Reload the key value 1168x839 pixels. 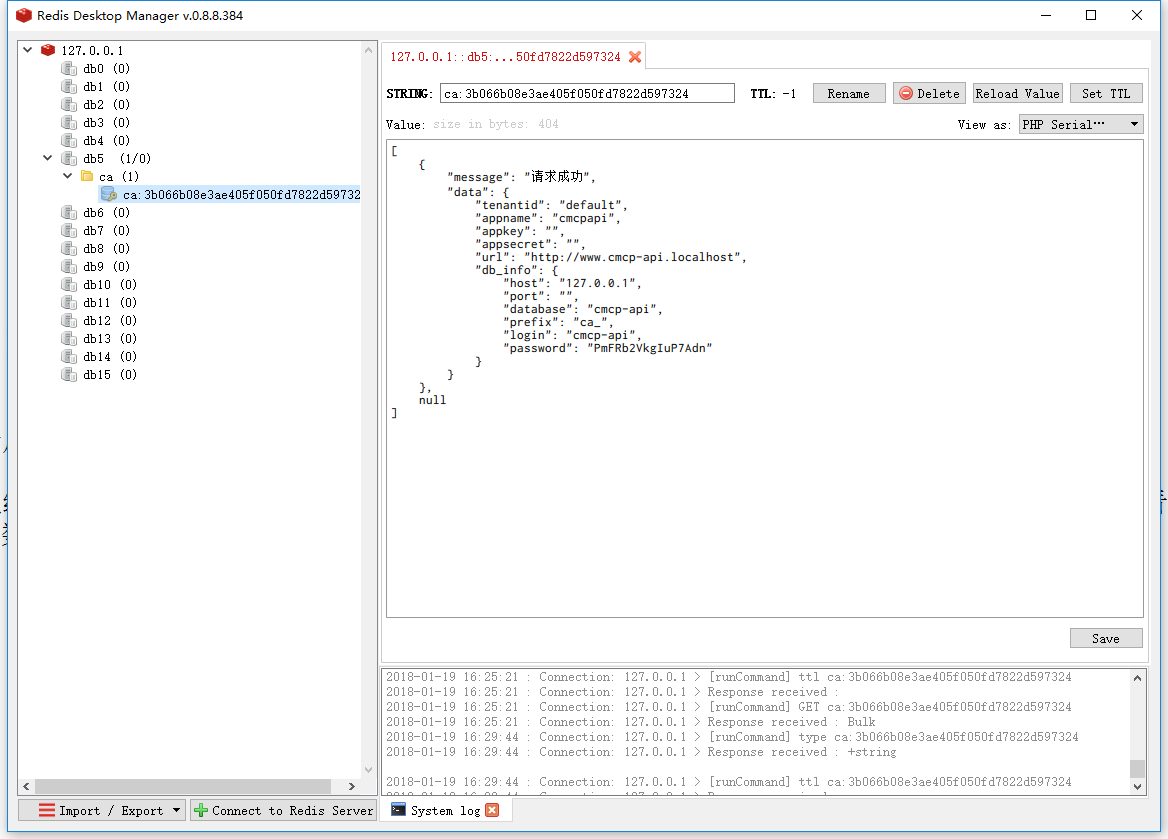pos(1017,93)
